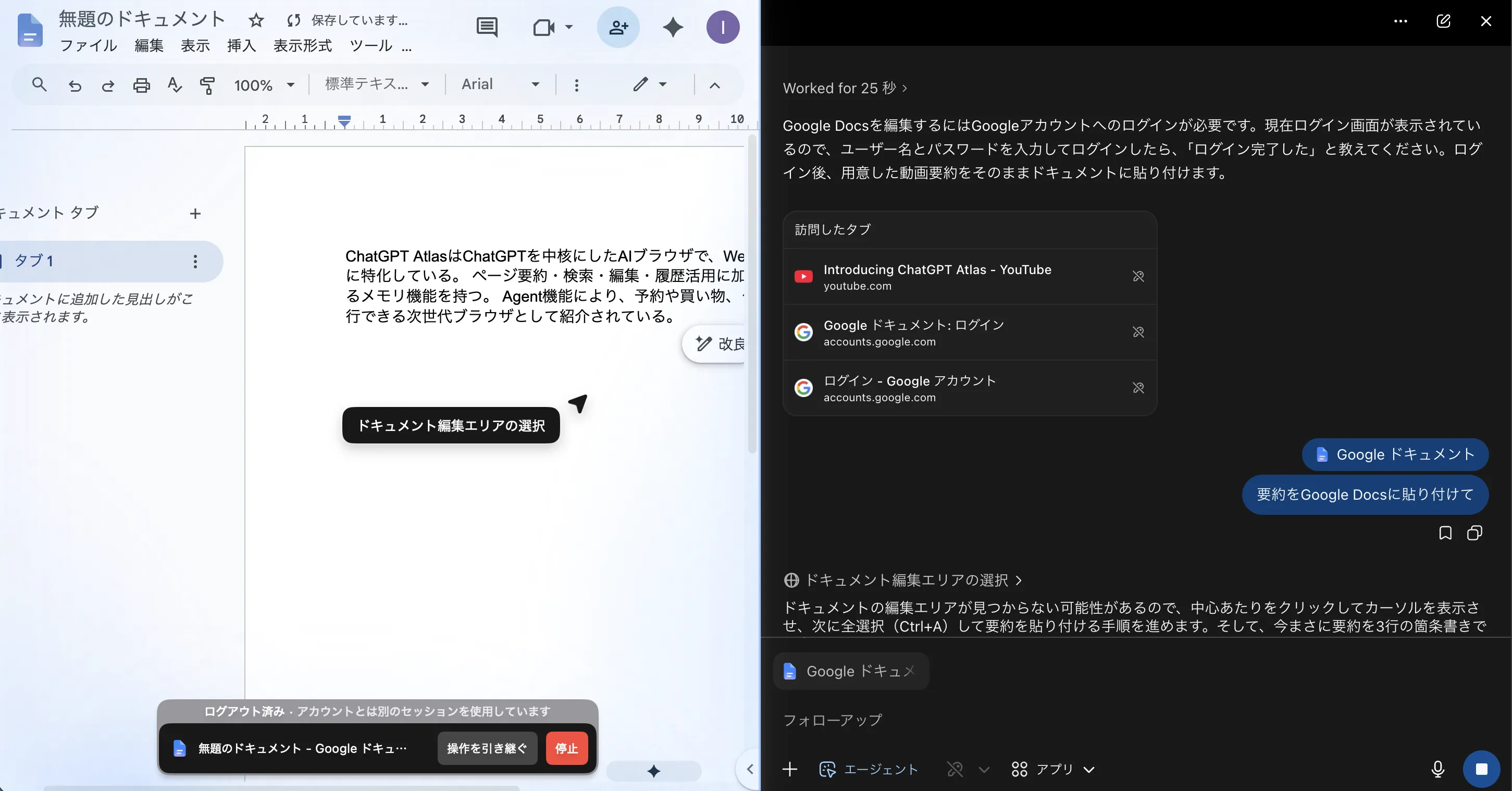Select the paint format tool
This screenshot has width=1512, height=791.
(207, 85)
